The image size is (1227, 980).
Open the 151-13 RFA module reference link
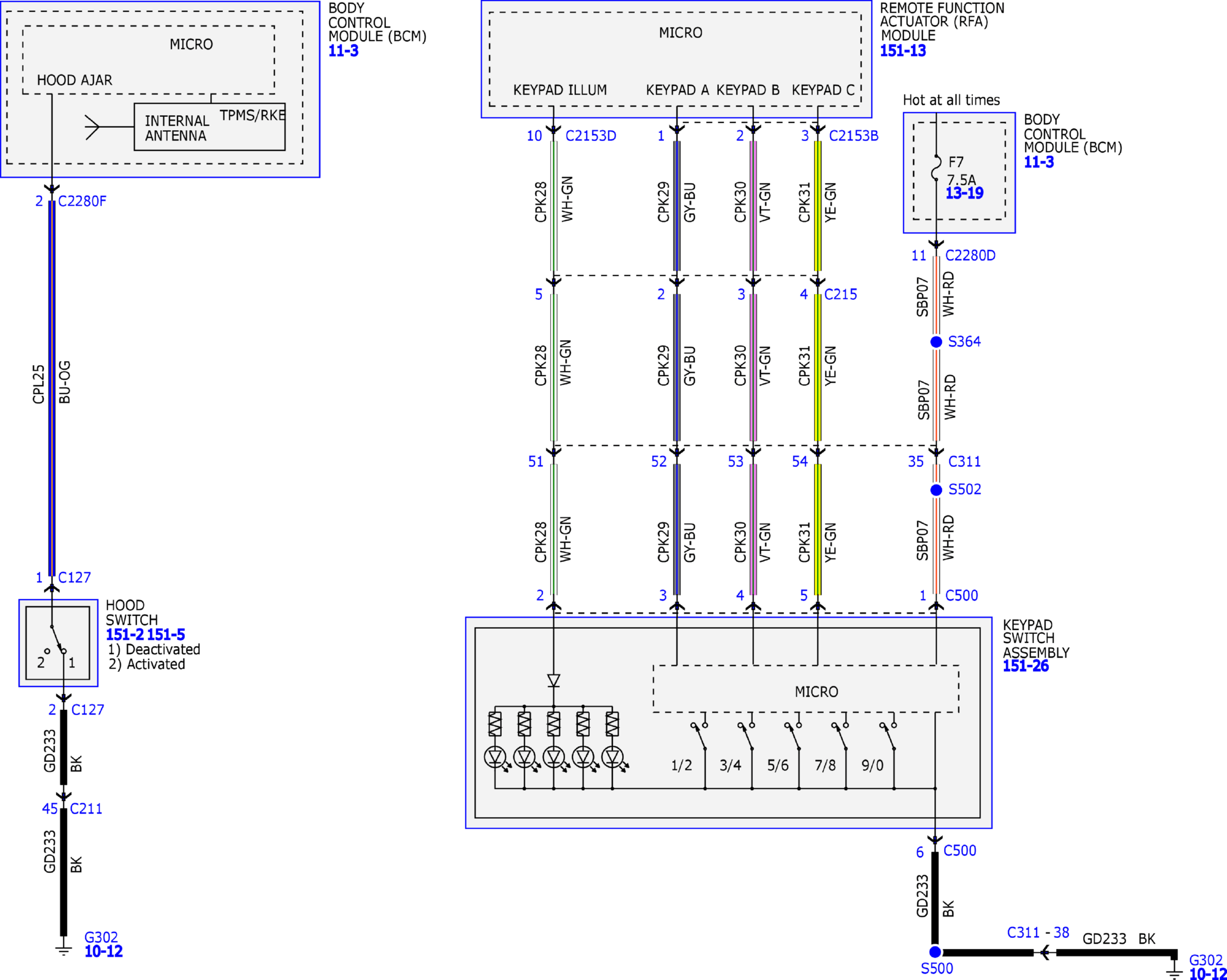tap(903, 51)
